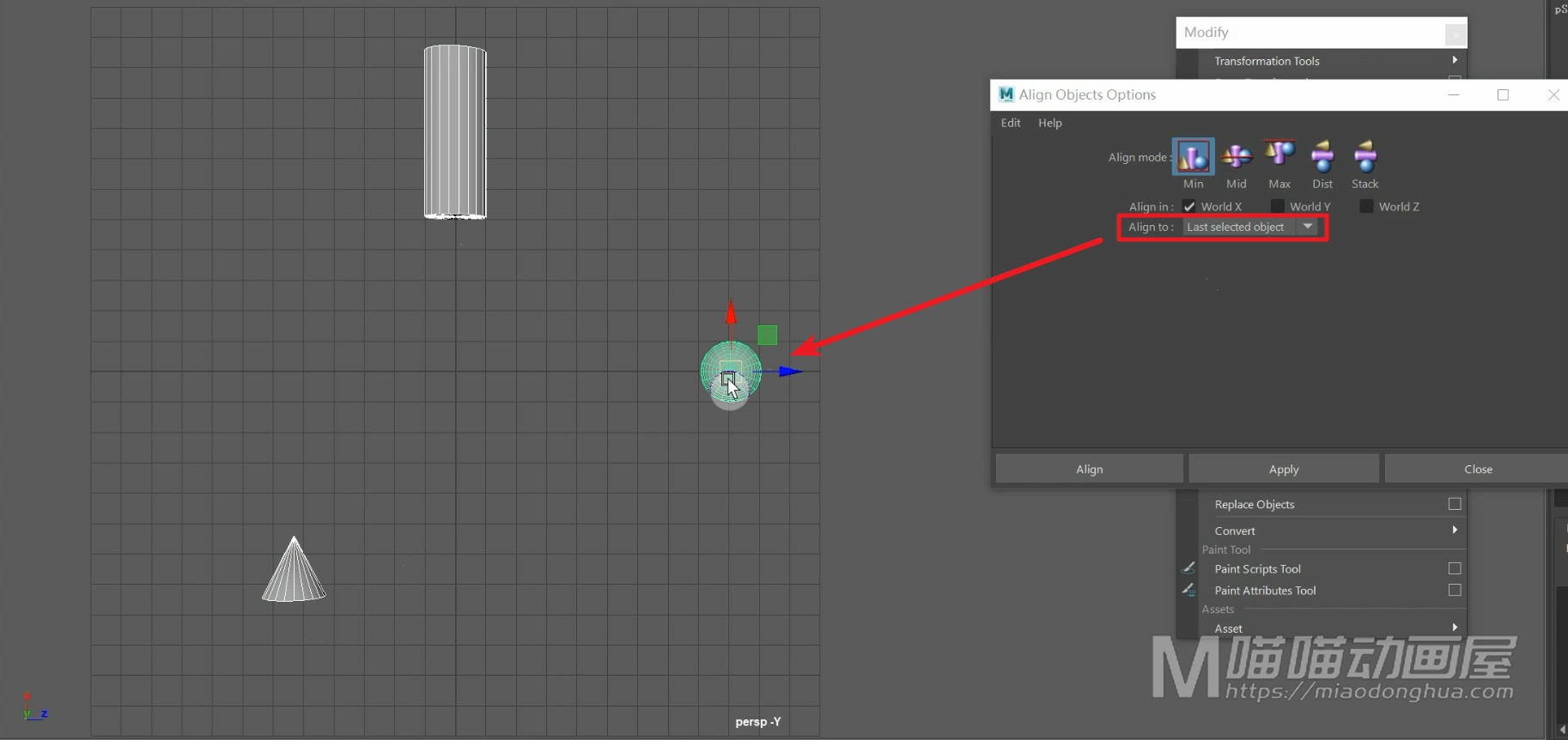
Task: Select the Min align mode icon
Action: (x=1193, y=156)
